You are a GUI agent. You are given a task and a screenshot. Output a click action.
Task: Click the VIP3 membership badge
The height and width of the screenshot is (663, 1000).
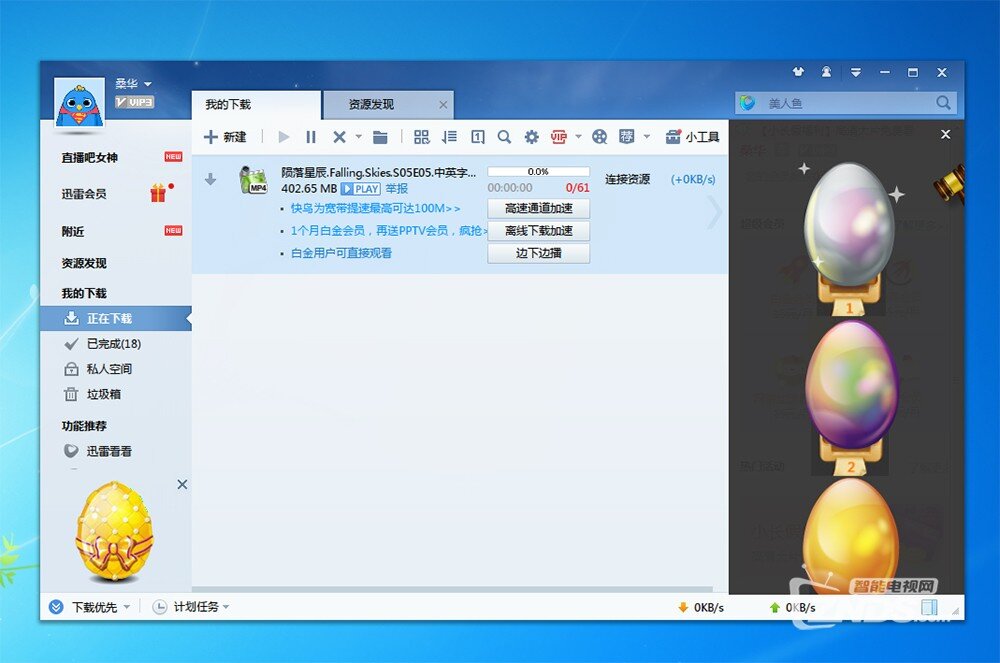coord(135,102)
